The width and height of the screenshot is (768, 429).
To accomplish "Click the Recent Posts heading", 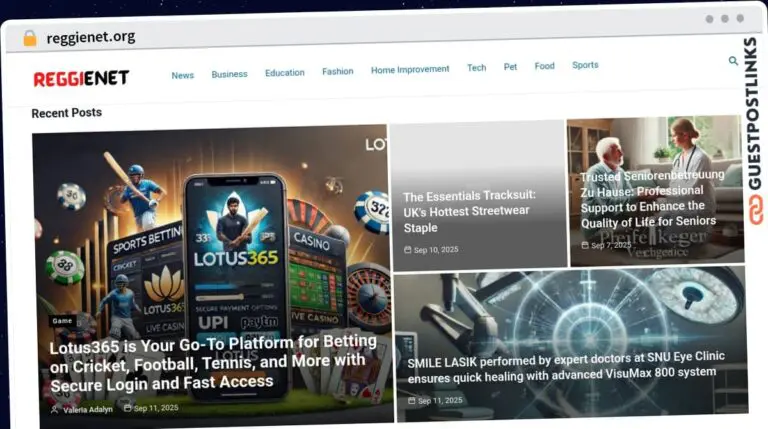I will pos(67,113).
